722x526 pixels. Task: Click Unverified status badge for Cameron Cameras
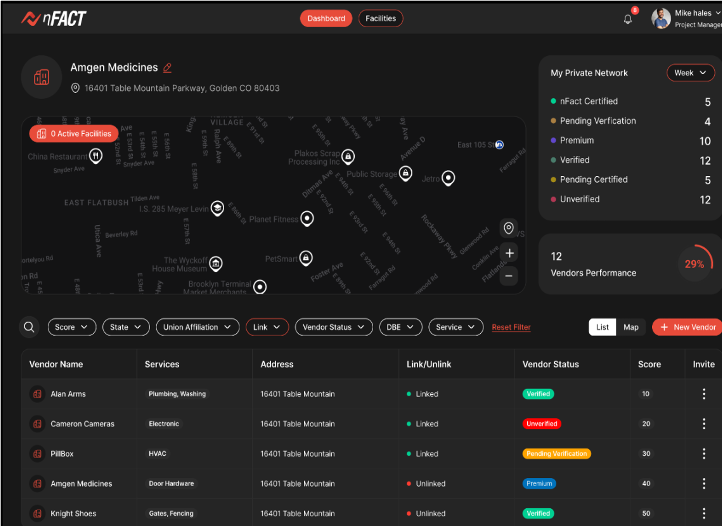pyautogui.click(x=542, y=424)
